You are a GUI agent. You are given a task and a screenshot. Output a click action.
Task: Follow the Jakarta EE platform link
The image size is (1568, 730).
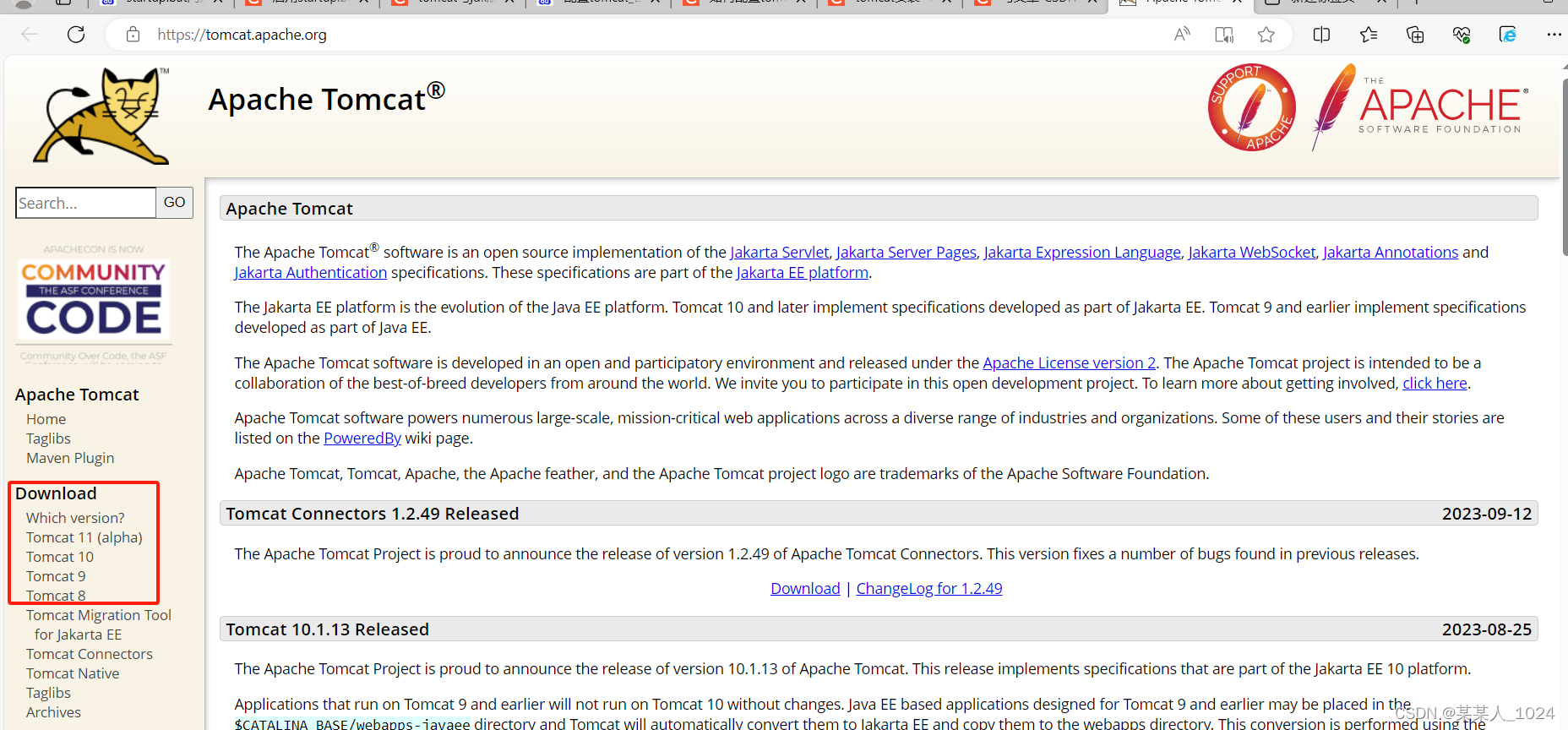click(803, 272)
